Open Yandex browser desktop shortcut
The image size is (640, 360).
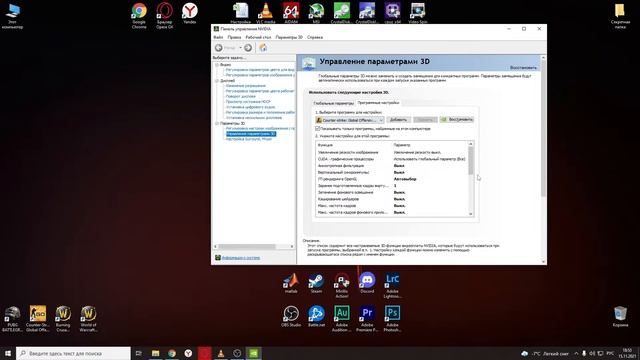pos(189,13)
